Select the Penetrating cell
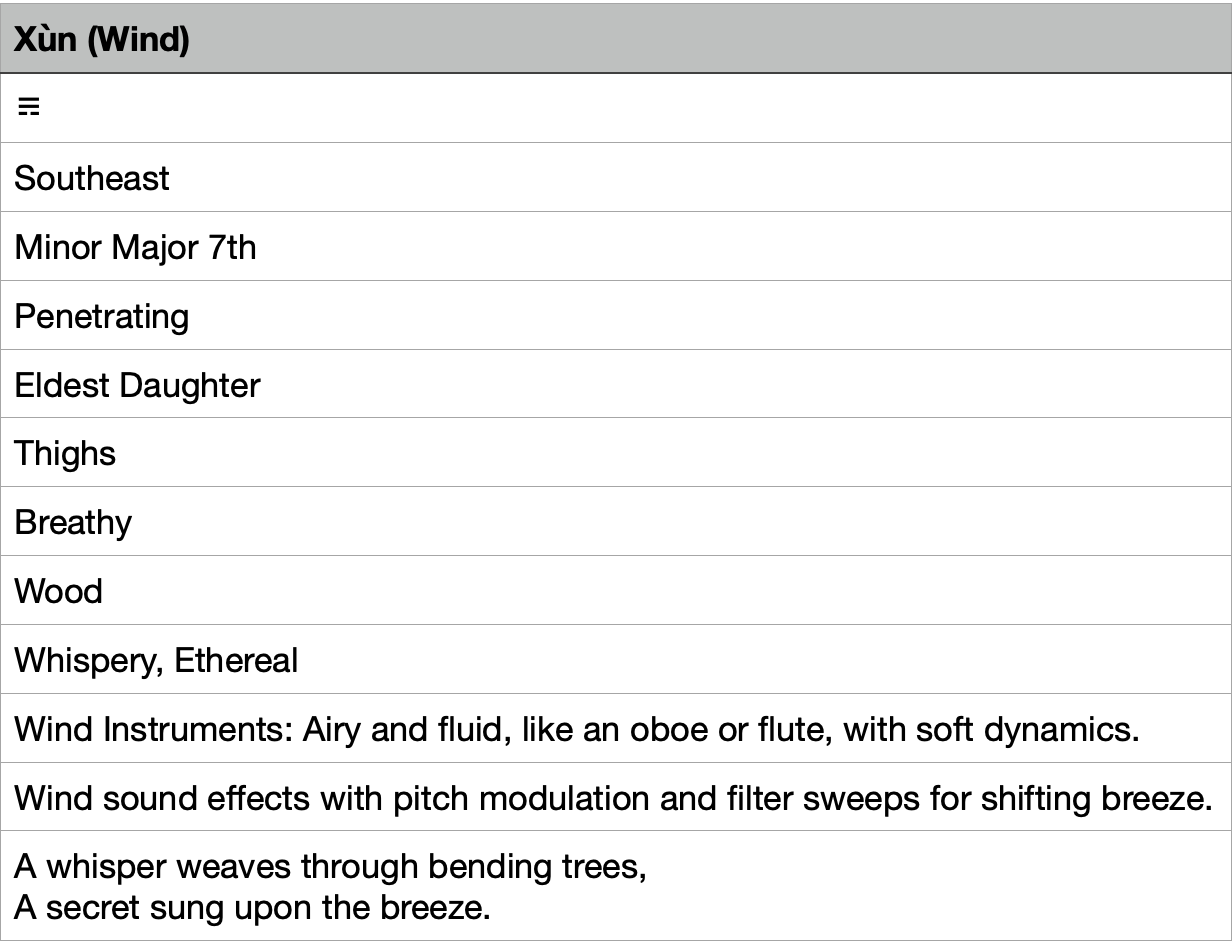 click(101, 316)
